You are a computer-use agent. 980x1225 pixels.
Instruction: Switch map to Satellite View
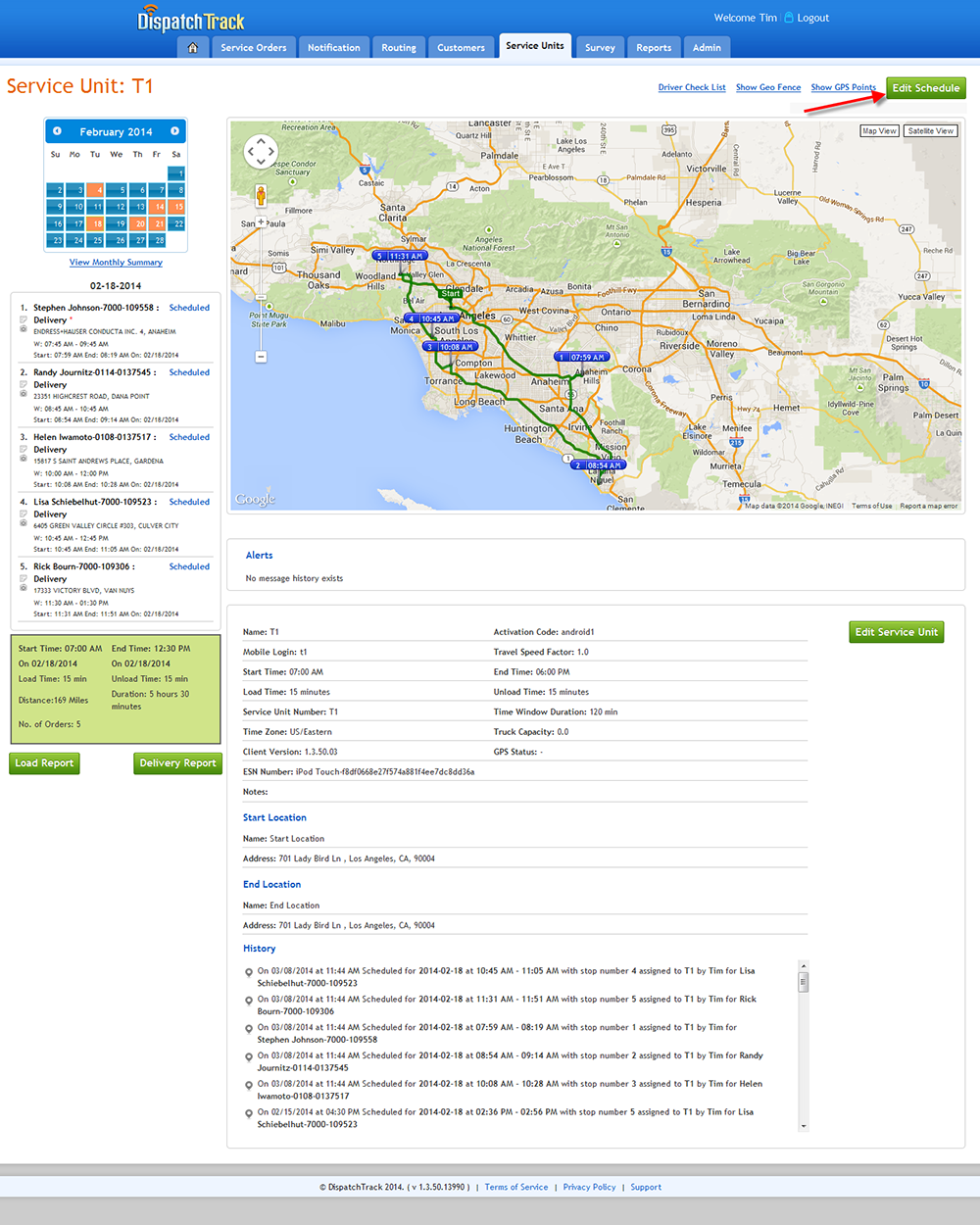930,130
